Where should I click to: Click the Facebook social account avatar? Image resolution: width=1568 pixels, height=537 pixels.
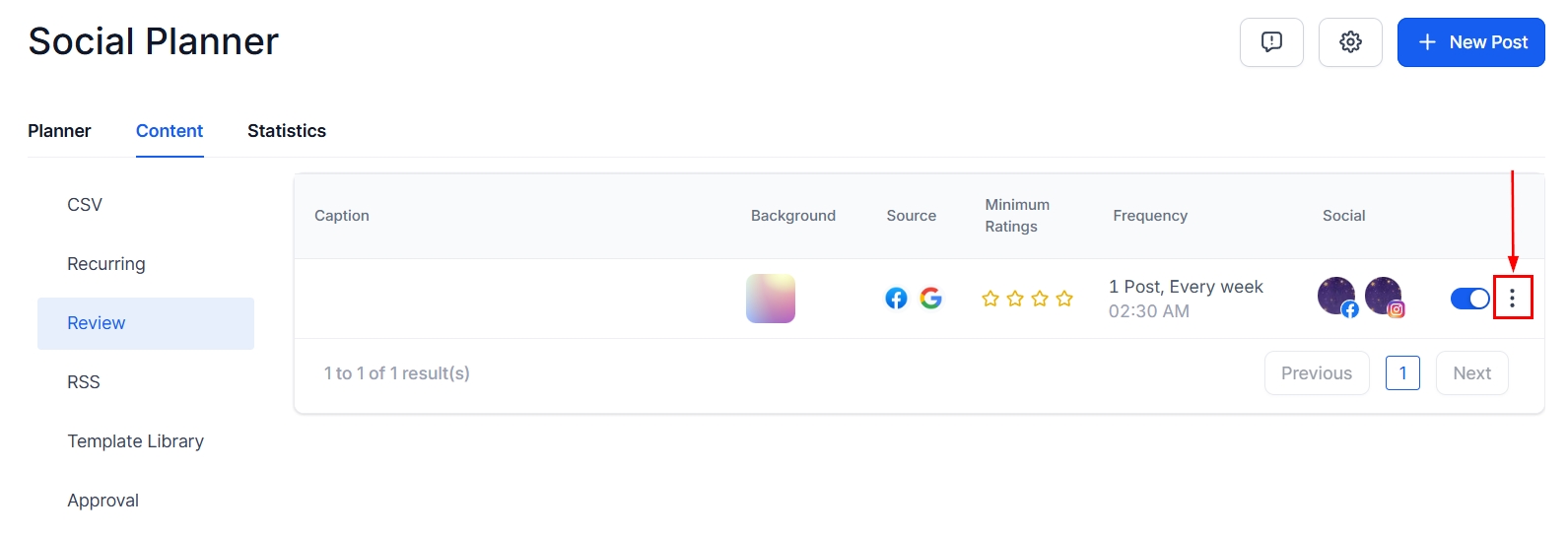(1337, 297)
